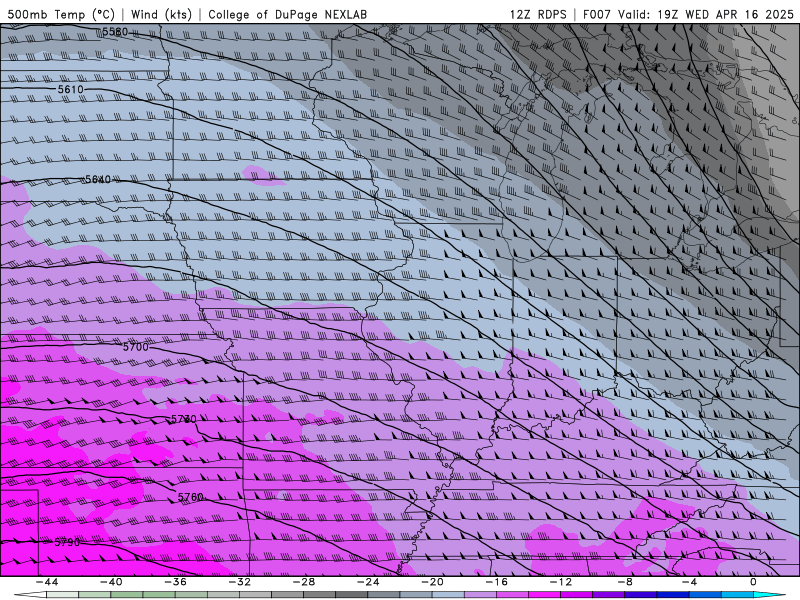Viewport: 800px width, 600px height.
Task: Click the 5760 height contour label
Action: point(190,497)
